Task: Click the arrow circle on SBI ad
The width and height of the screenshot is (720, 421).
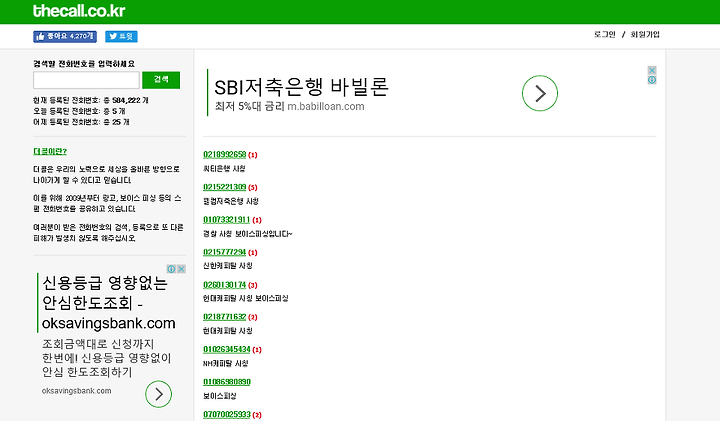Action: coord(540,93)
